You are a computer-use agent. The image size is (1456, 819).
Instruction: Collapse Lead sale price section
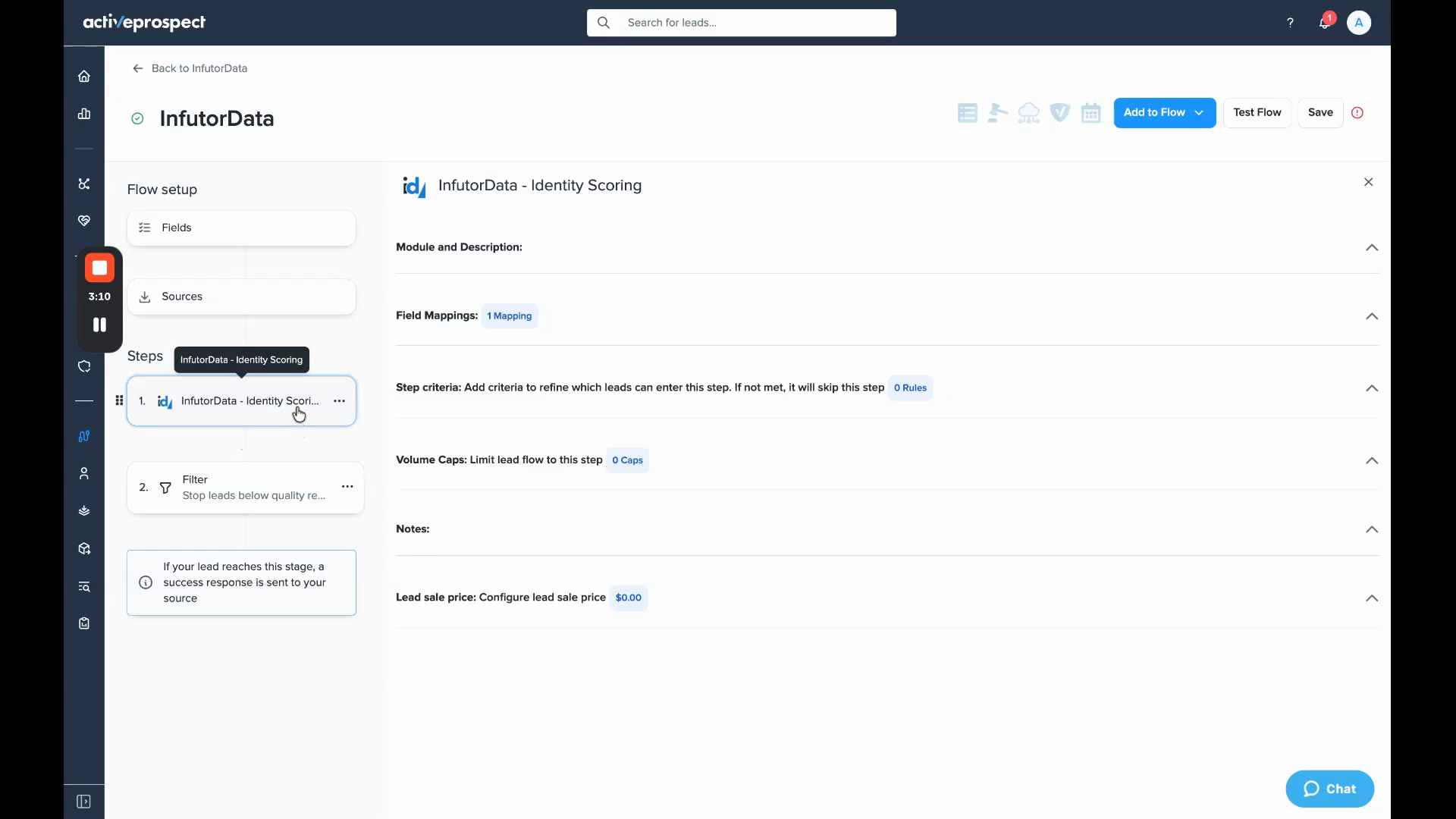(x=1372, y=598)
